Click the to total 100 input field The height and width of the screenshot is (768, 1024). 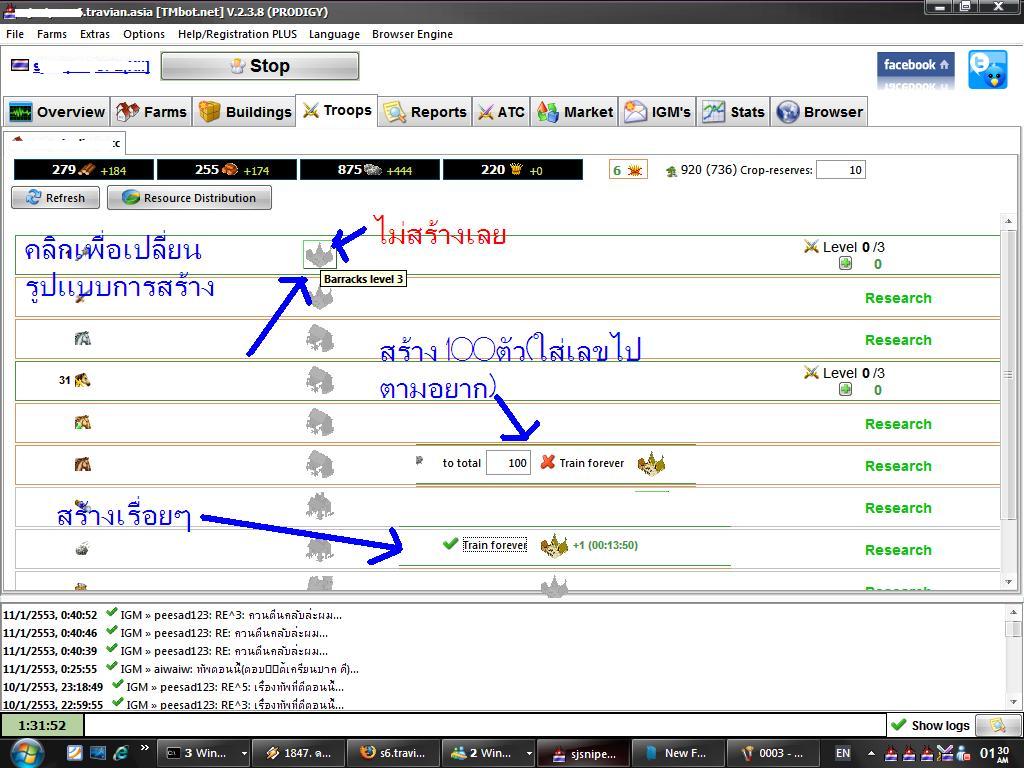[x=508, y=463]
